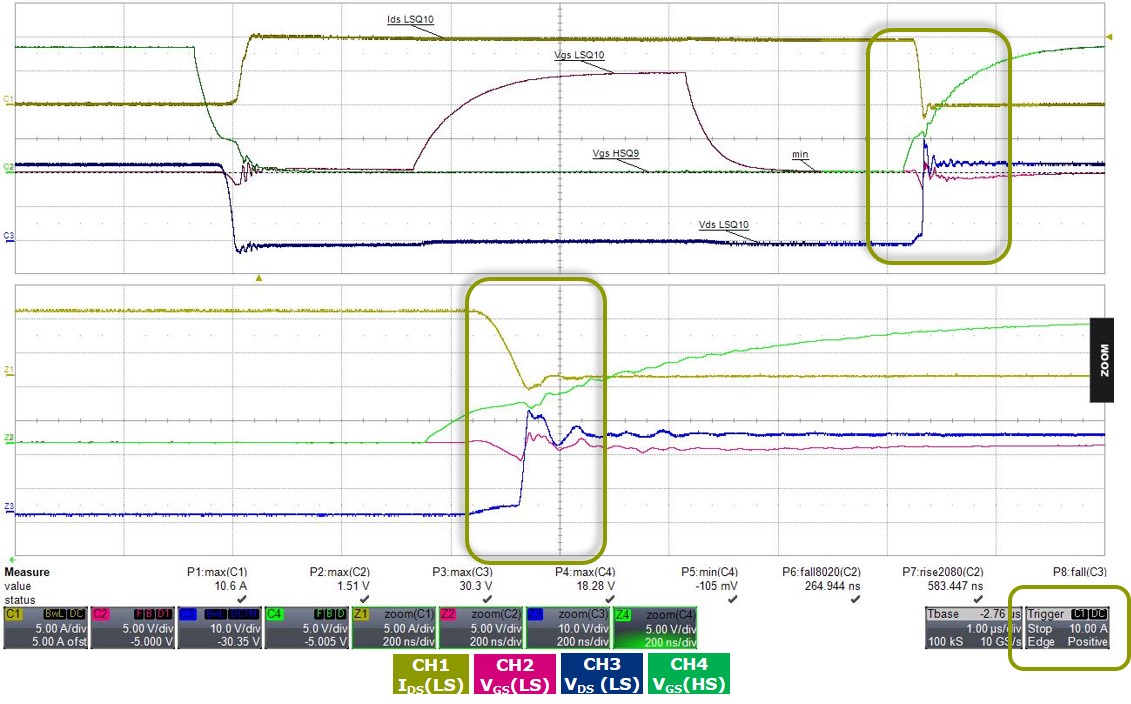Click the status checkmark under P5:min(C4)
1131x704 pixels.
pyautogui.click(x=732, y=599)
